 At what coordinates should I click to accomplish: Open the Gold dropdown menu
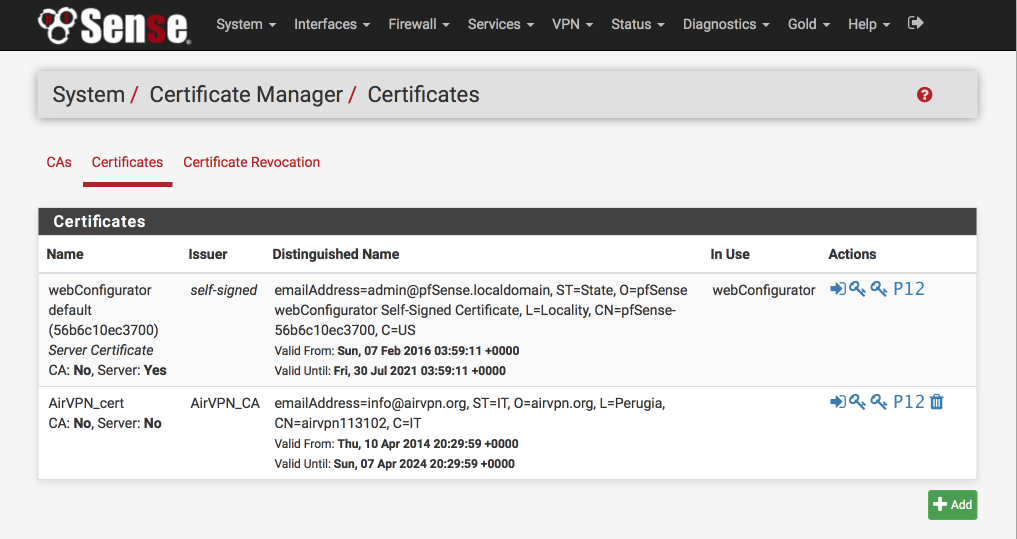pyautogui.click(x=809, y=24)
